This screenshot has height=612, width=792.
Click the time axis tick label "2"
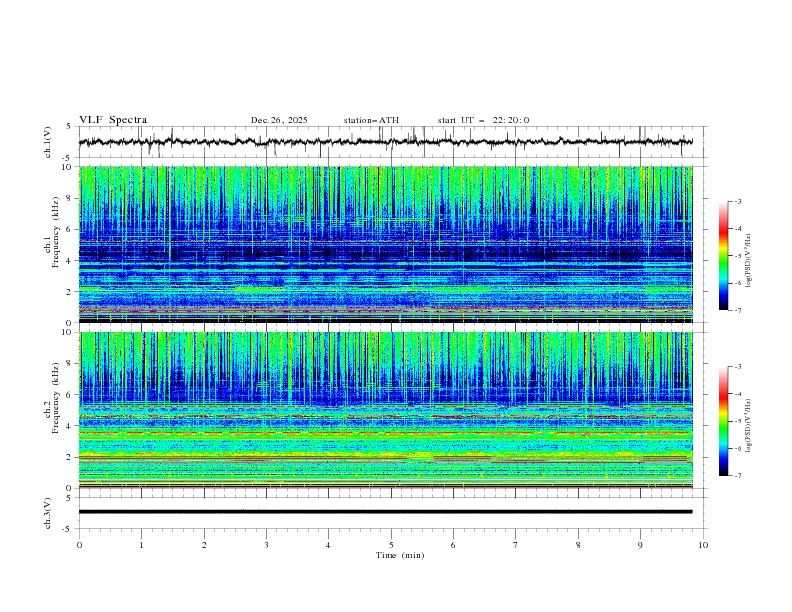click(x=204, y=545)
